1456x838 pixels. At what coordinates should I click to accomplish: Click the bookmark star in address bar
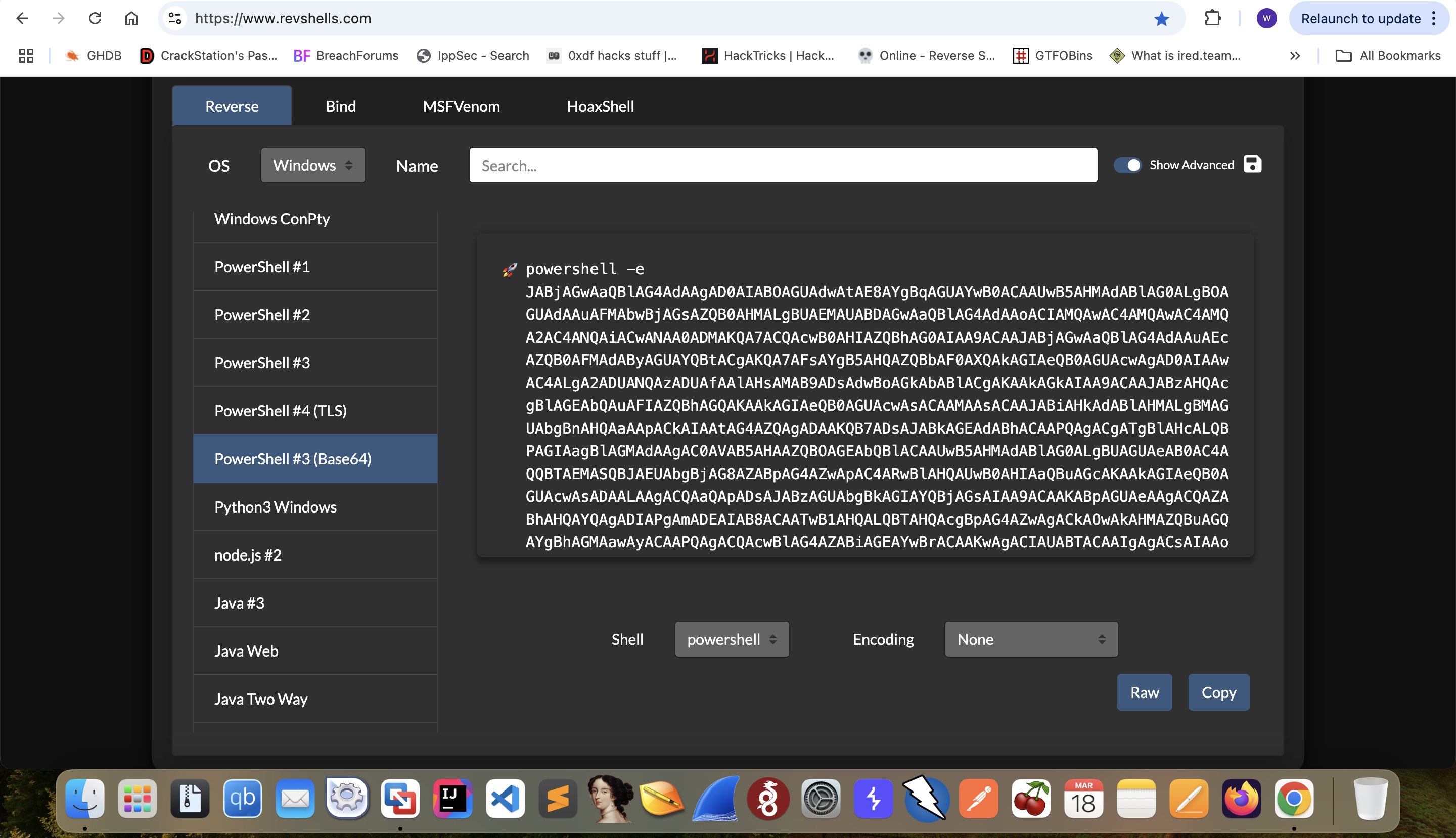click(1161, 19)
